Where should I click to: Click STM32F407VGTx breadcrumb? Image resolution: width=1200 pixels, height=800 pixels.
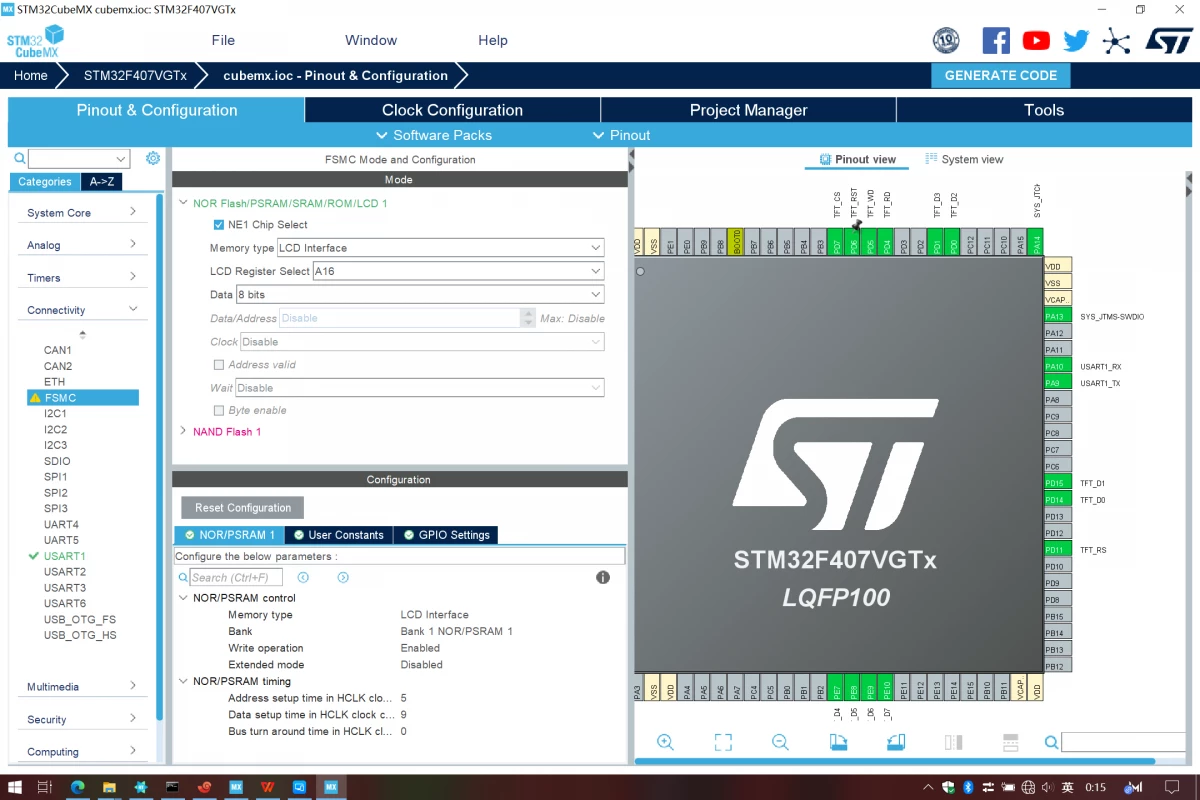pos(135,75)
